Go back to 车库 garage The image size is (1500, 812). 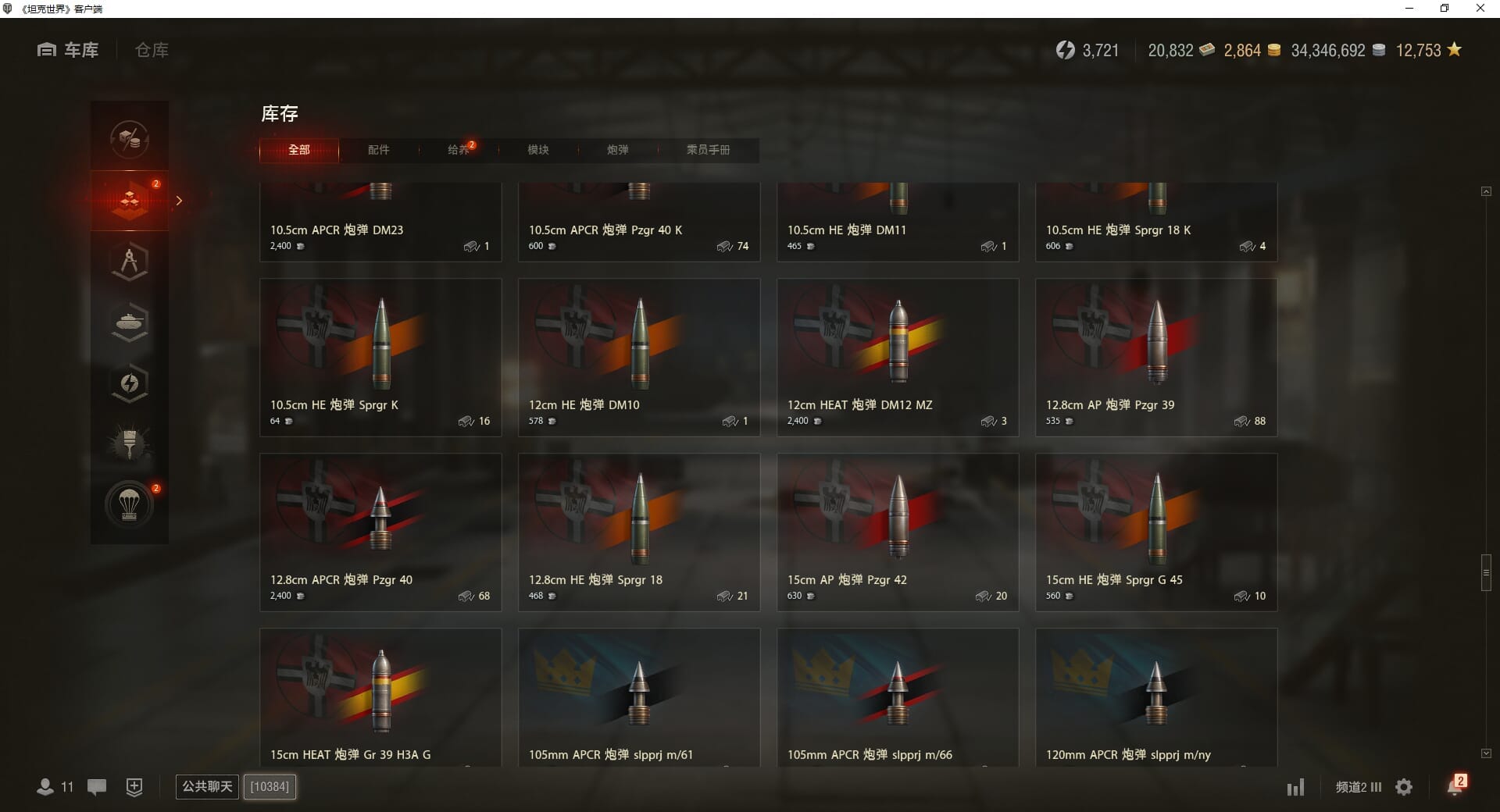click(x=68, y=50)
